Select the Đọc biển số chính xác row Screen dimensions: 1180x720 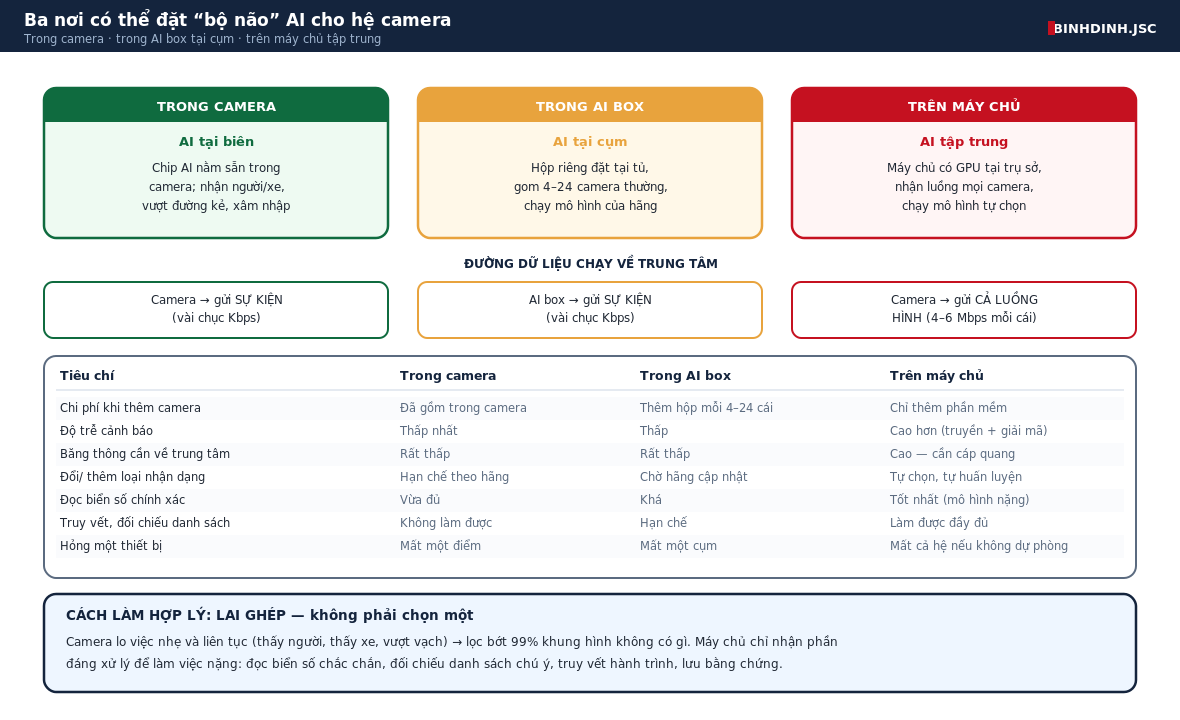point(590,500)
